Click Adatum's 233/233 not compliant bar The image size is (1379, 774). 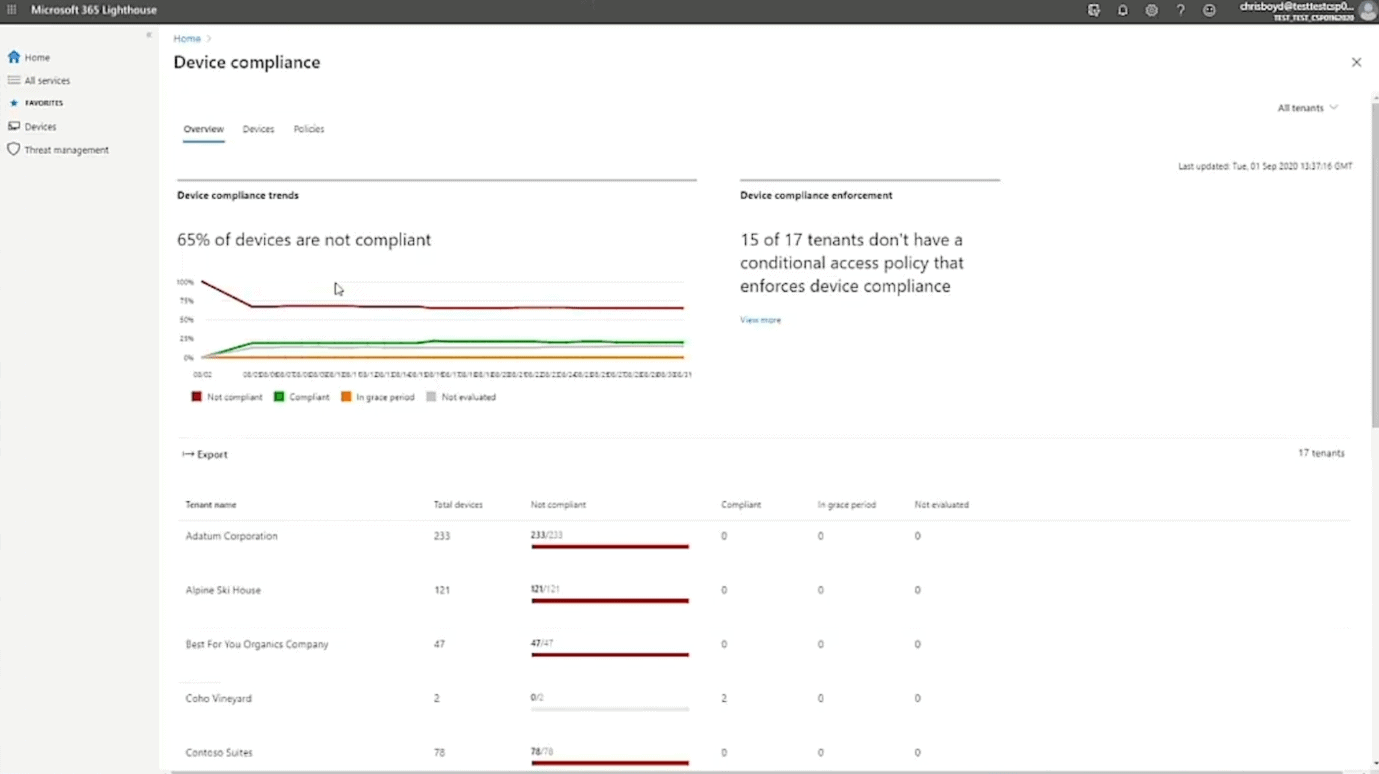610,547
